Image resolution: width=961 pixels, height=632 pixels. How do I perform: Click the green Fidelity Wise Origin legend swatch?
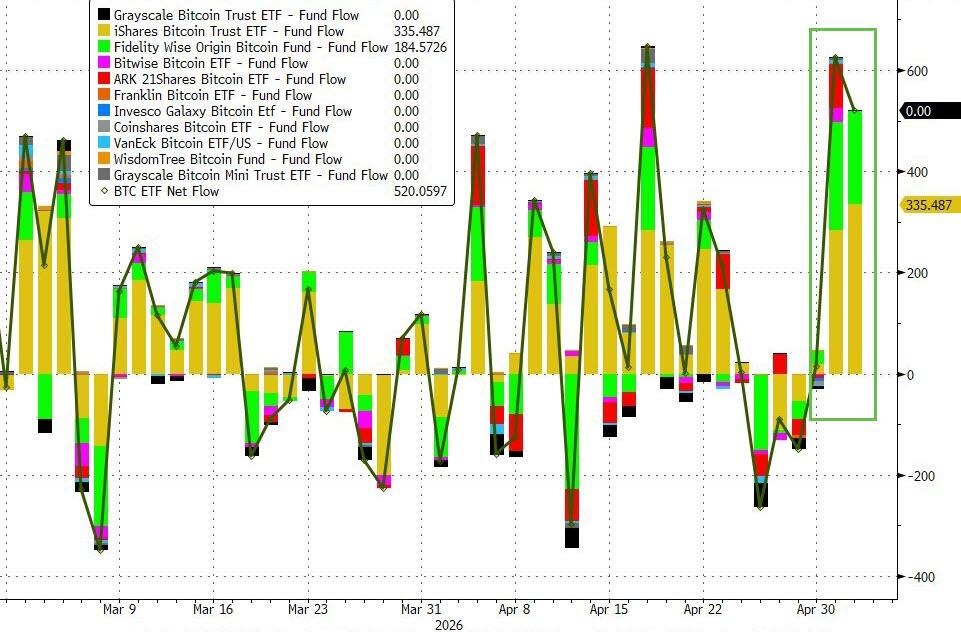click(104, 47)
